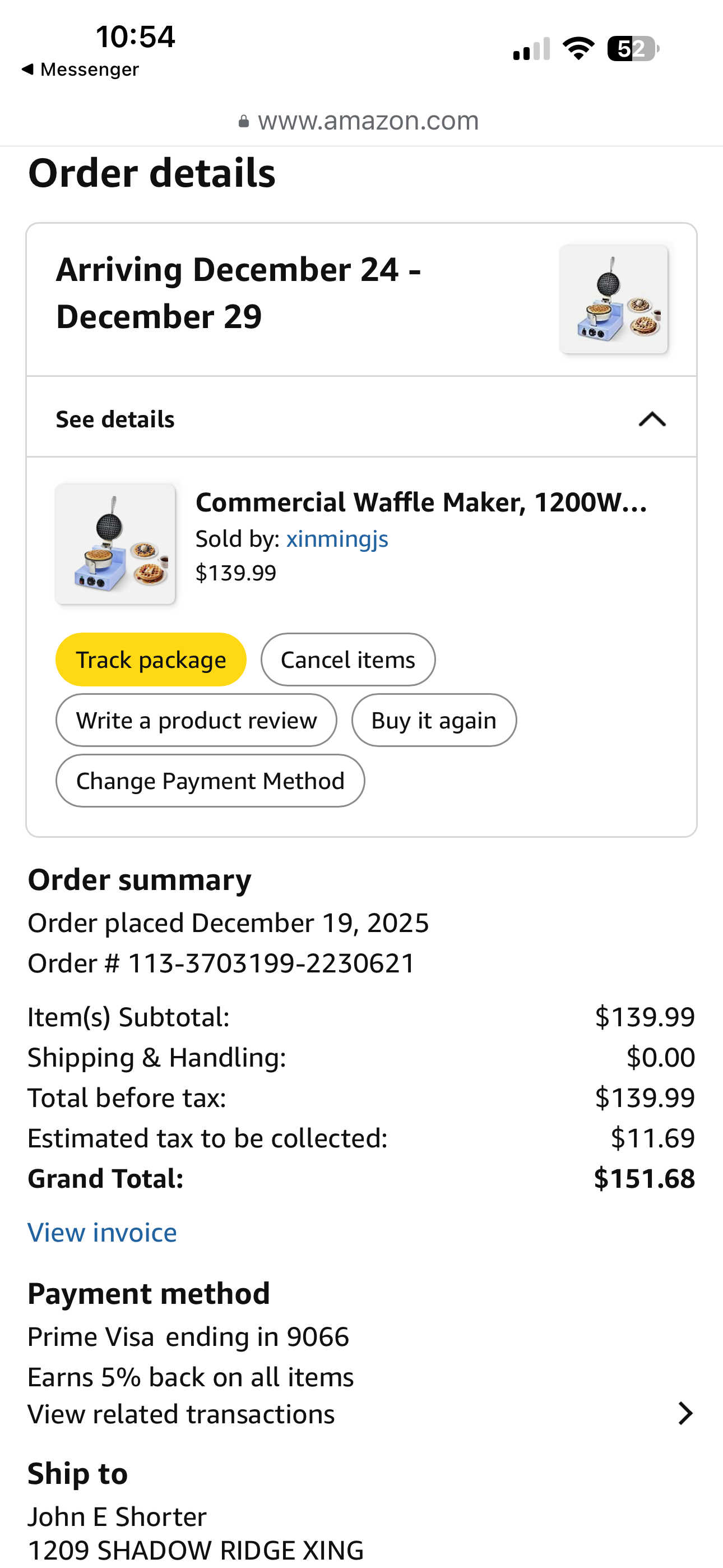Choose Write a product review
The width and height of the screenshot is (723, 1568).
click(x=196, y=721)
